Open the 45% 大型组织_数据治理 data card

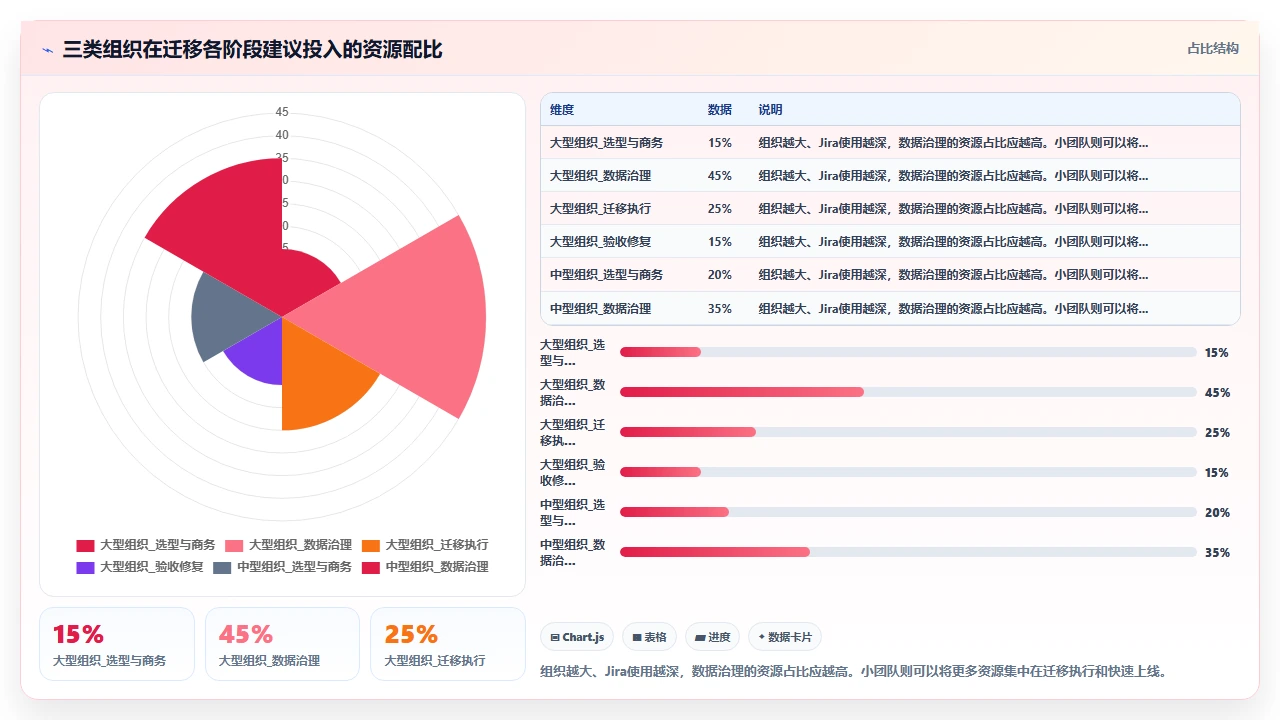(282, 644)
